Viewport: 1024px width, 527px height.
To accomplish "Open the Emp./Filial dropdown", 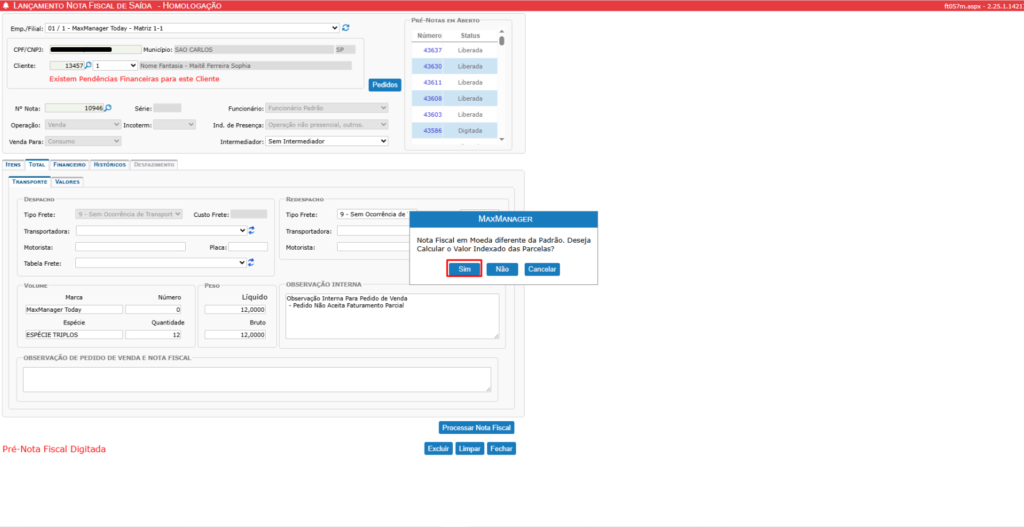I will pos(193,28).
